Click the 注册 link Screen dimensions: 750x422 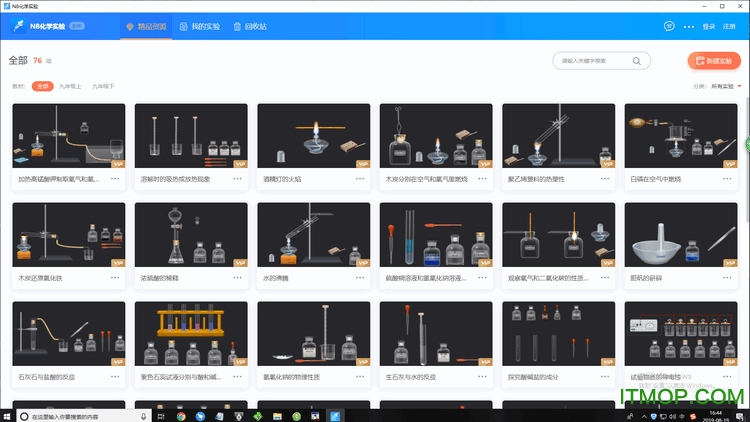729,26
